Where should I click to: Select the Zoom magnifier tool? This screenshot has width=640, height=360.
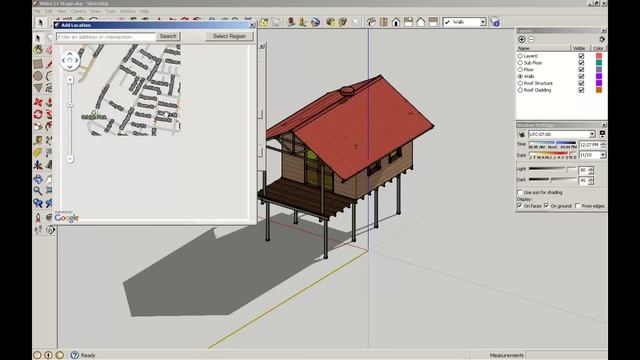pos(38,191)
